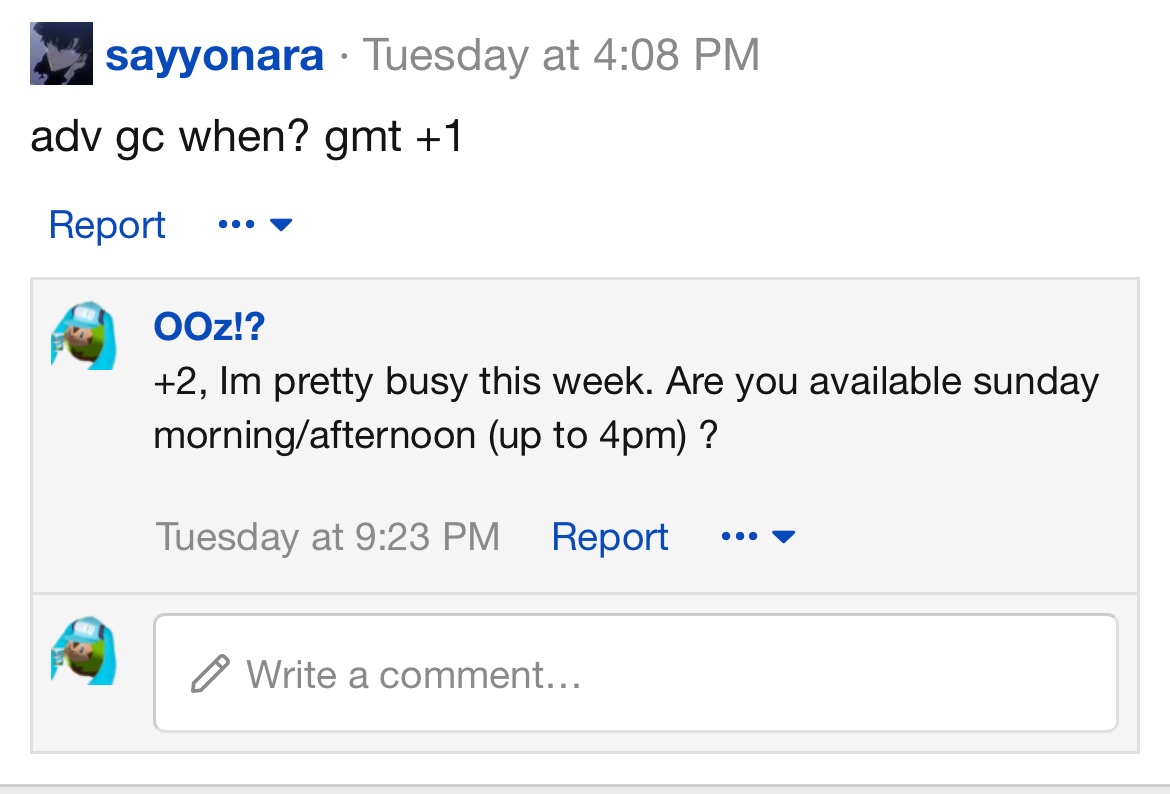
Task: Expand the dropdown arrow on OOz!? comment
Action: [x=783, y=536]
